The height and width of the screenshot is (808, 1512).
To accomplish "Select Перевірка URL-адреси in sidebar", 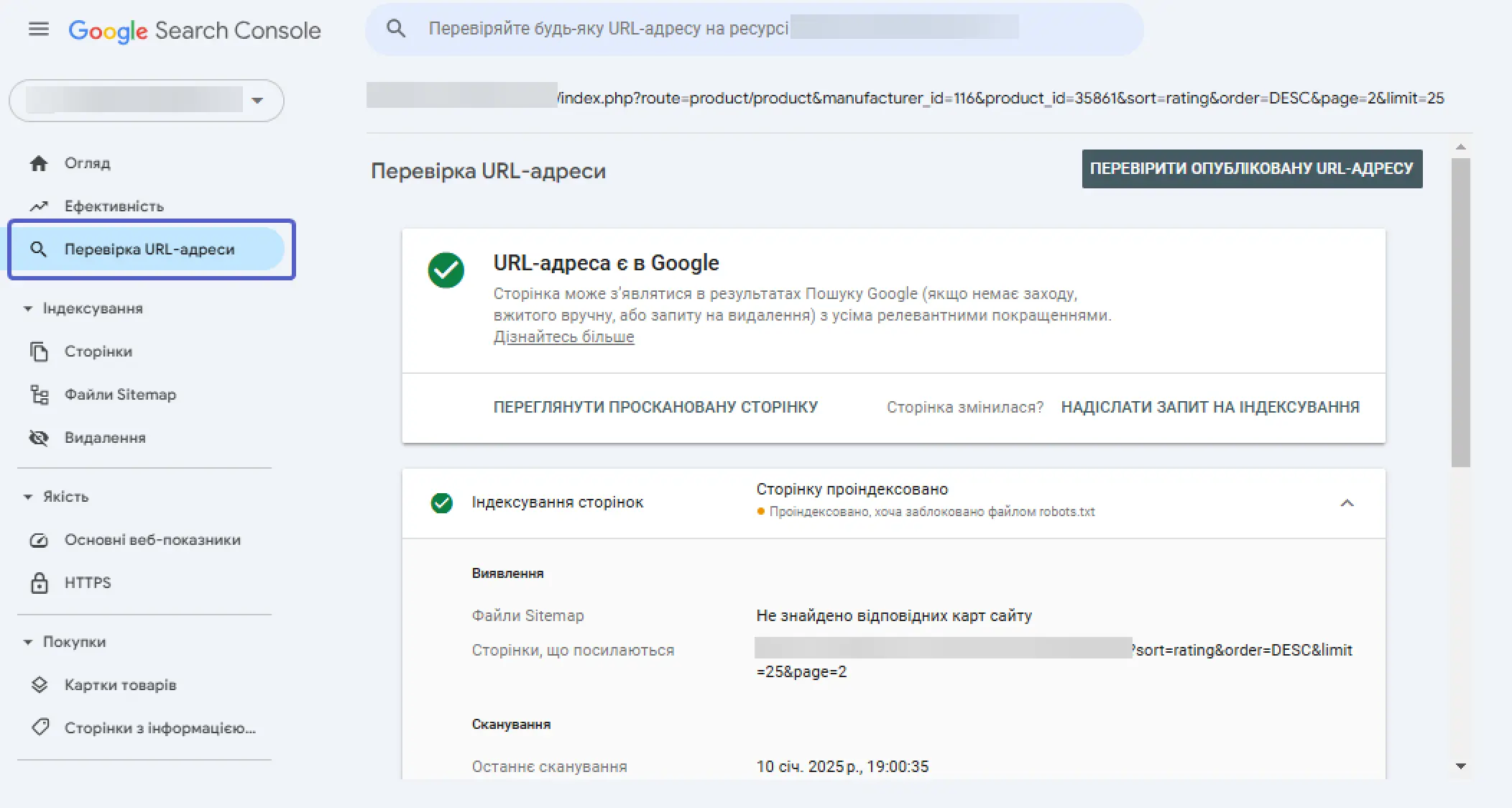I will click(151, 249).
